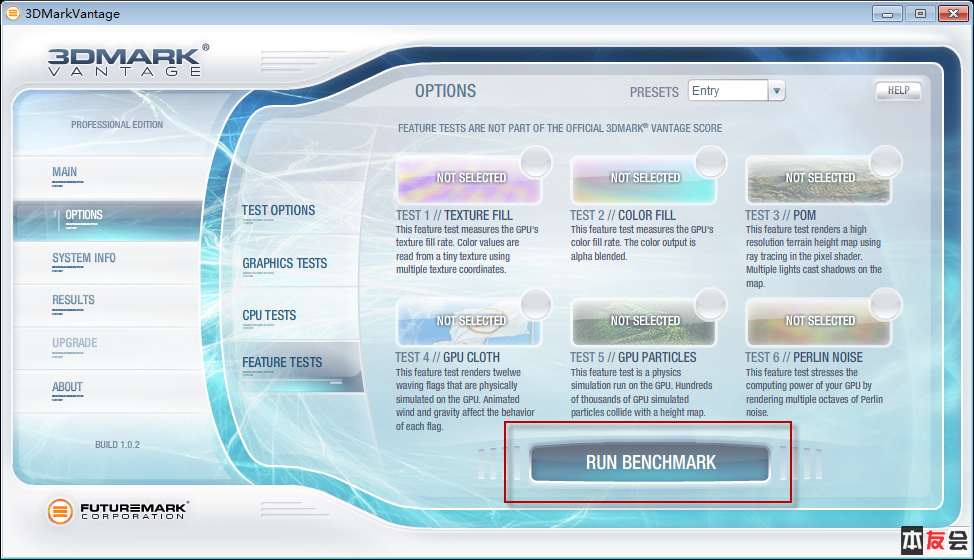
Task: Close the 3DMarkVantage window
Action: coord(953,13)
